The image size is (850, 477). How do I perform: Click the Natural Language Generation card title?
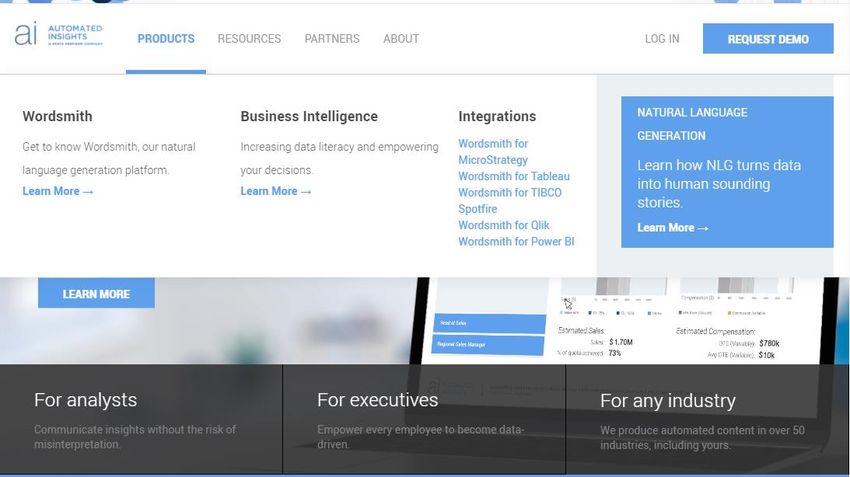tap(692, 124)
